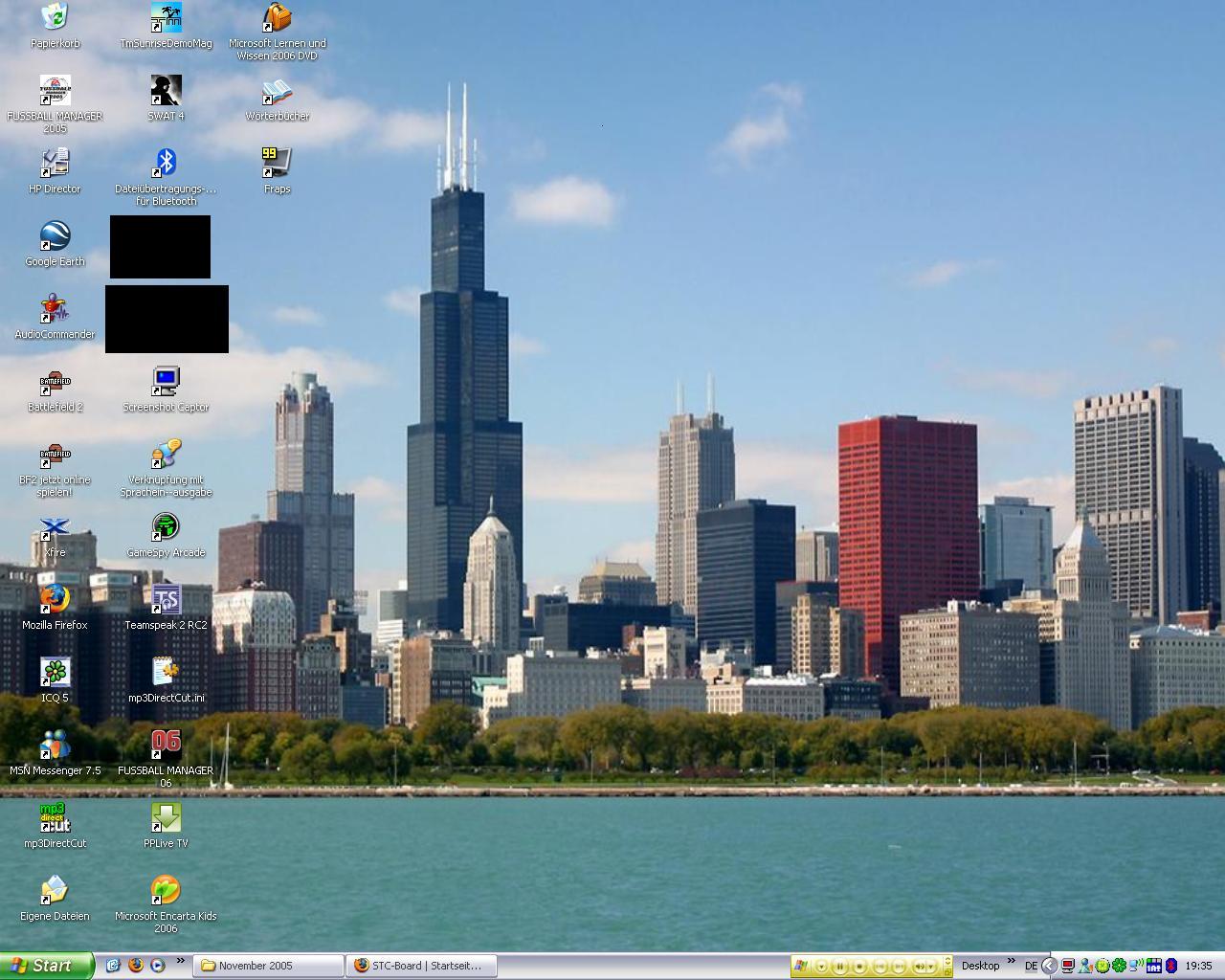Switch to the STC-Board Firefox window
Screen dimensions: 1225x980
click(x=421, y=966)
